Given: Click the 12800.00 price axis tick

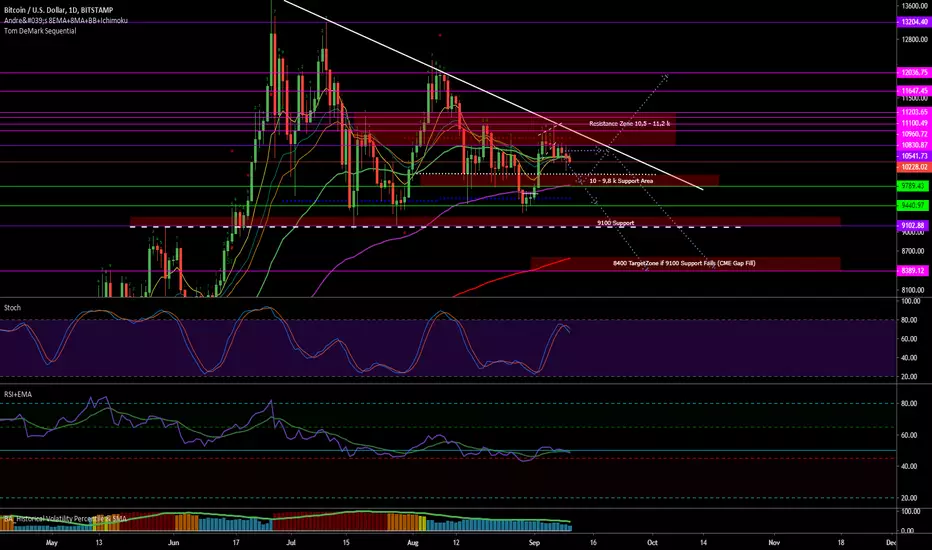Looking at the screenshot, I should pos(914,40).
